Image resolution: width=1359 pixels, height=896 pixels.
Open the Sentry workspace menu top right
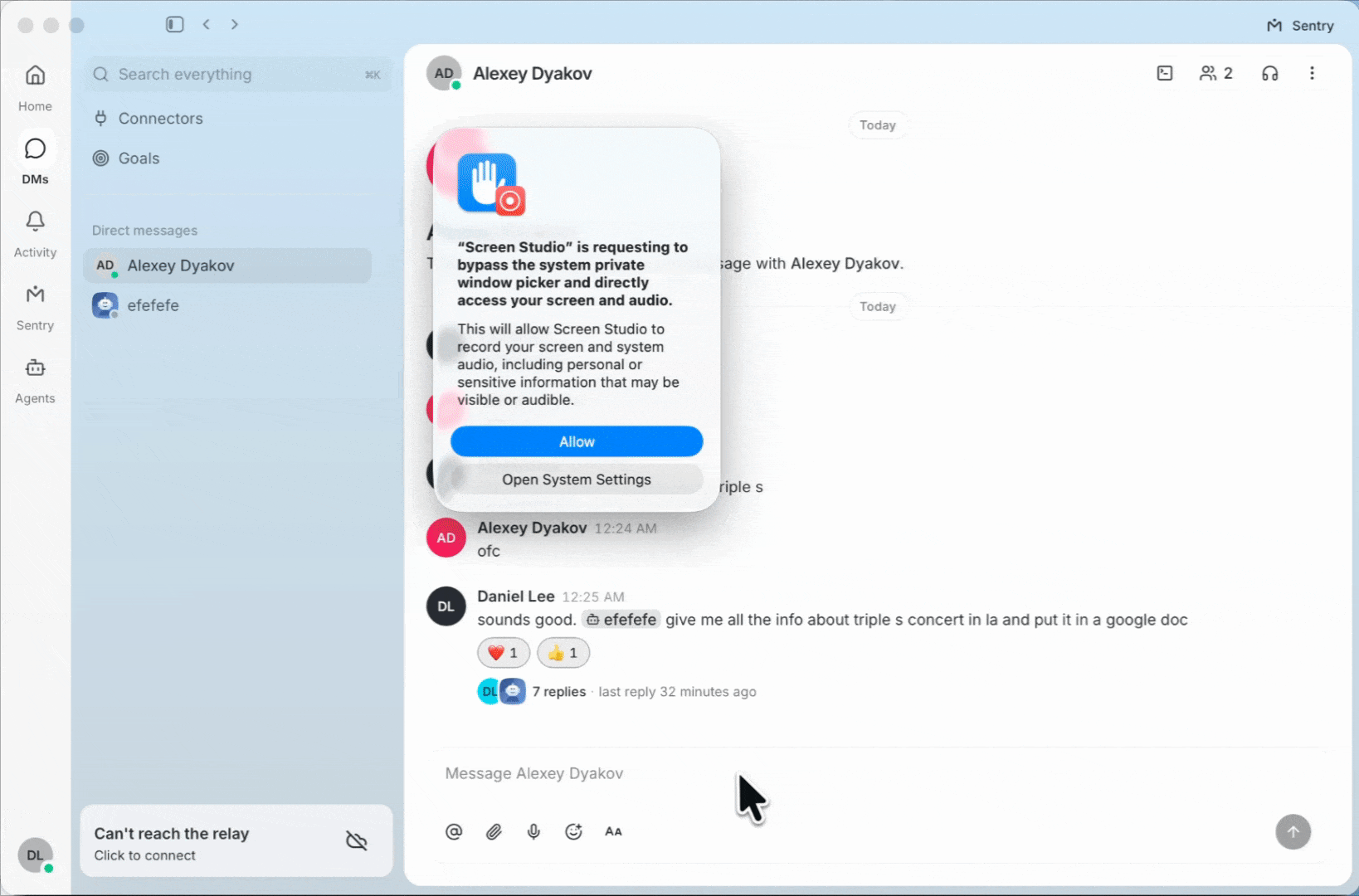tap(1300, 26)
